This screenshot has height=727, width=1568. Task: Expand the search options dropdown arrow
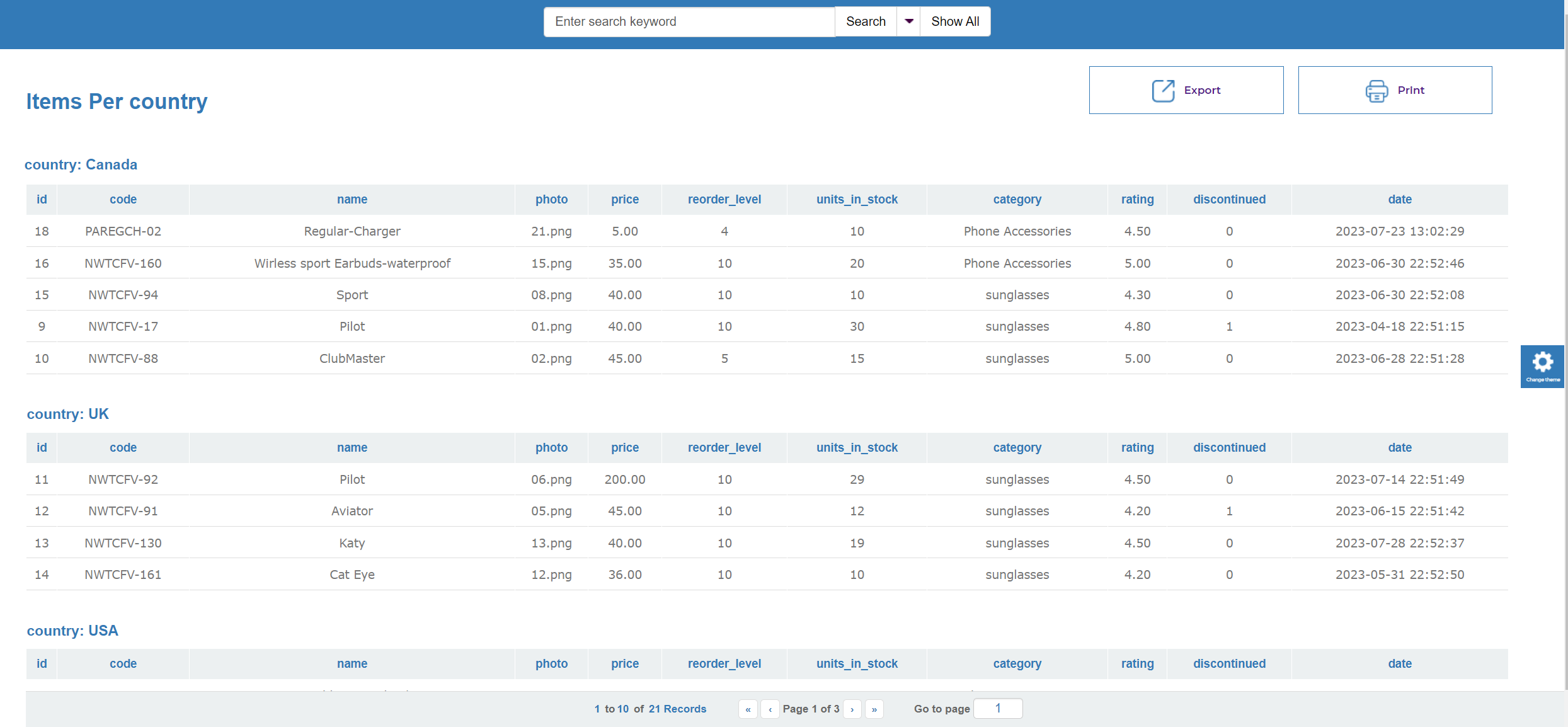click(x=908, y=21)
